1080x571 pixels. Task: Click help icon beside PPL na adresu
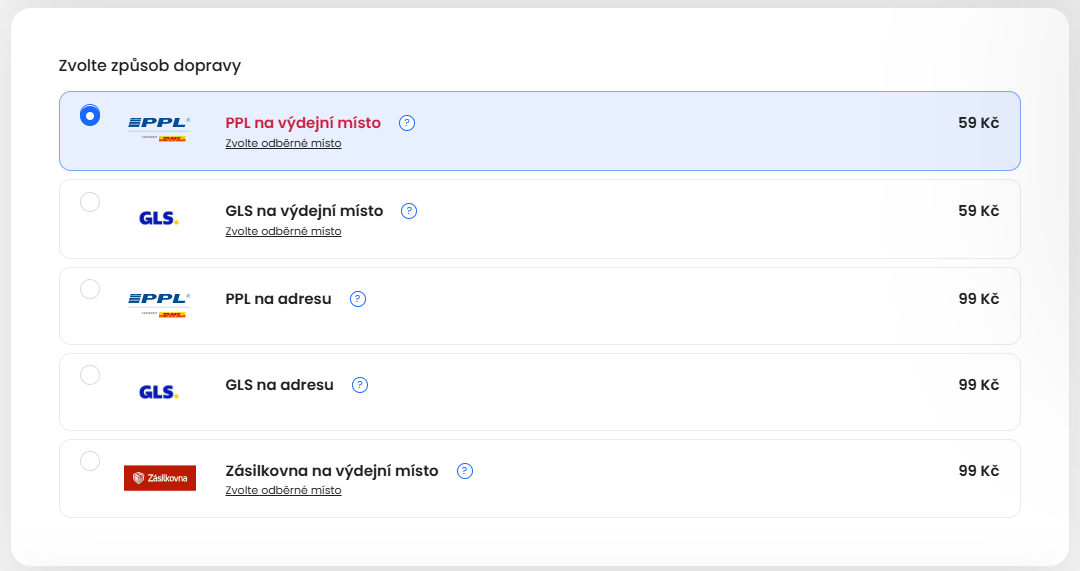358,299
